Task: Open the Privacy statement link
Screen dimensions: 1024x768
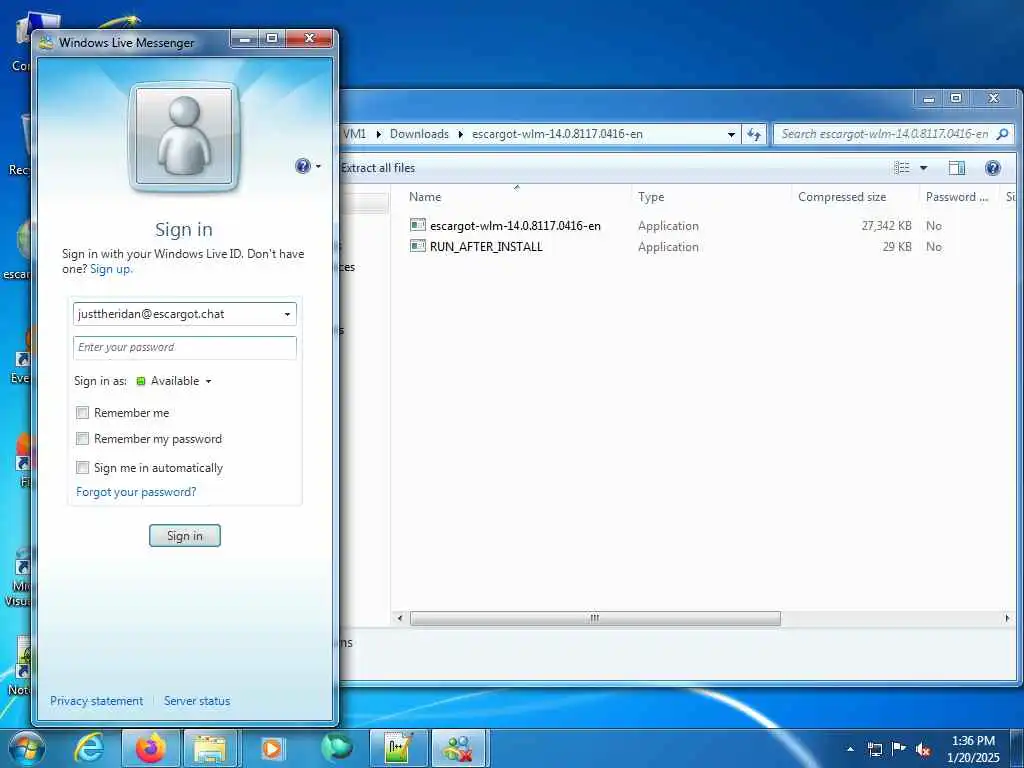Action: pos(97,701)
